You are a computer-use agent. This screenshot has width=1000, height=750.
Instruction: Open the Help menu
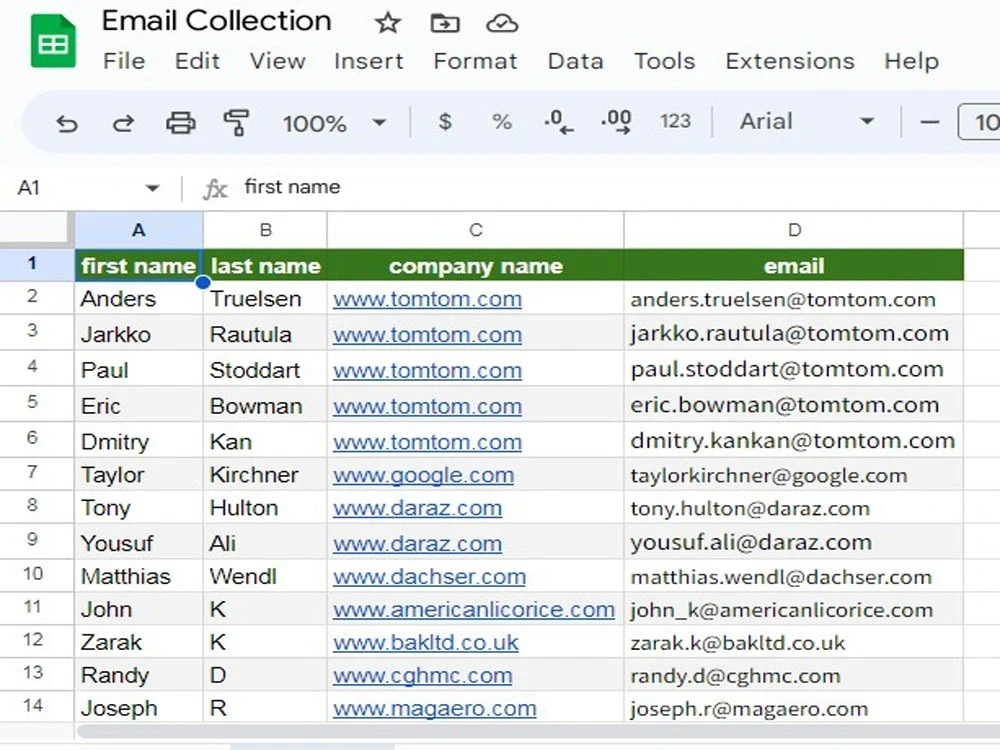tap(911, 61)
